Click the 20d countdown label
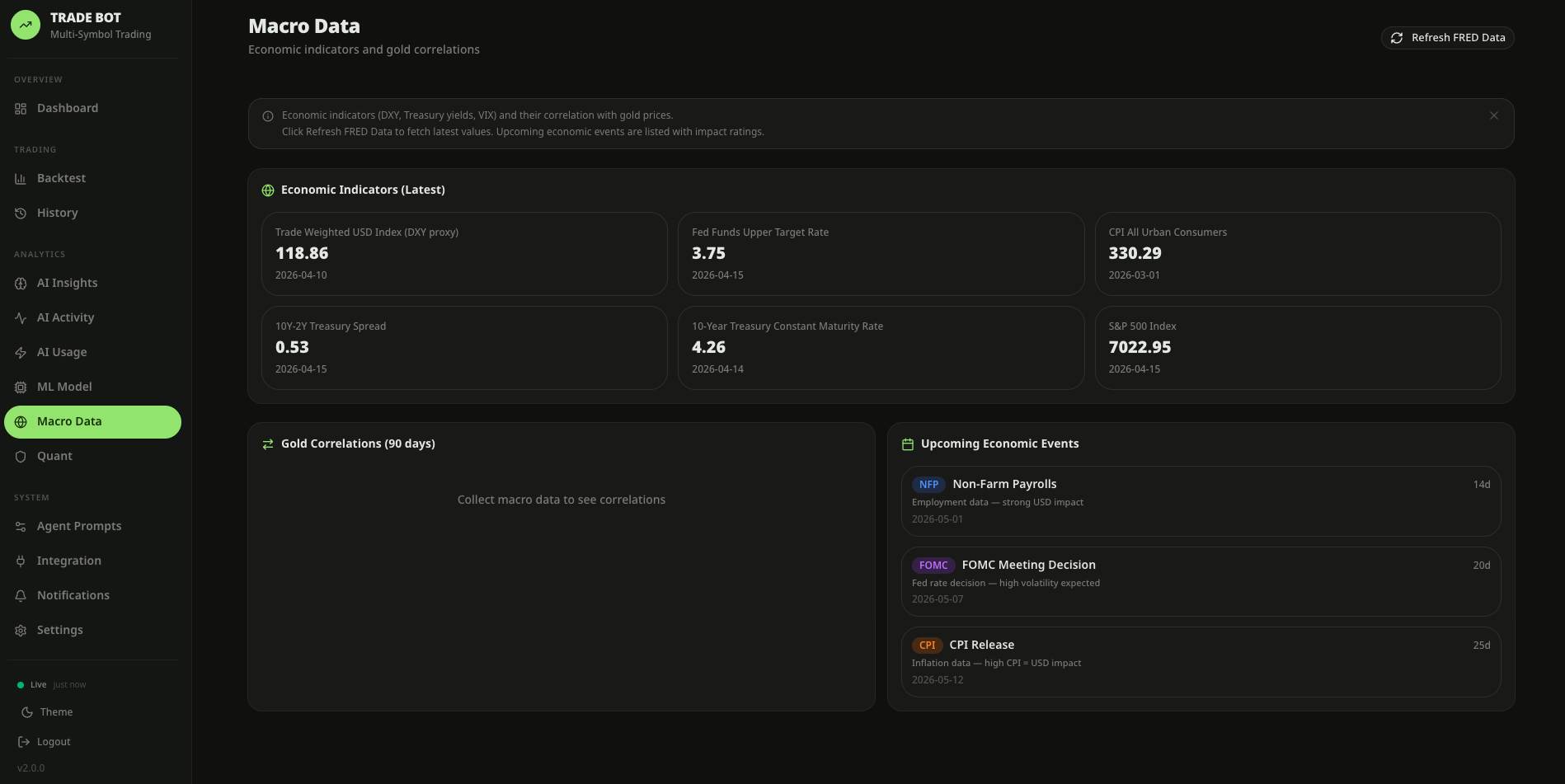 pos(1482,566)
